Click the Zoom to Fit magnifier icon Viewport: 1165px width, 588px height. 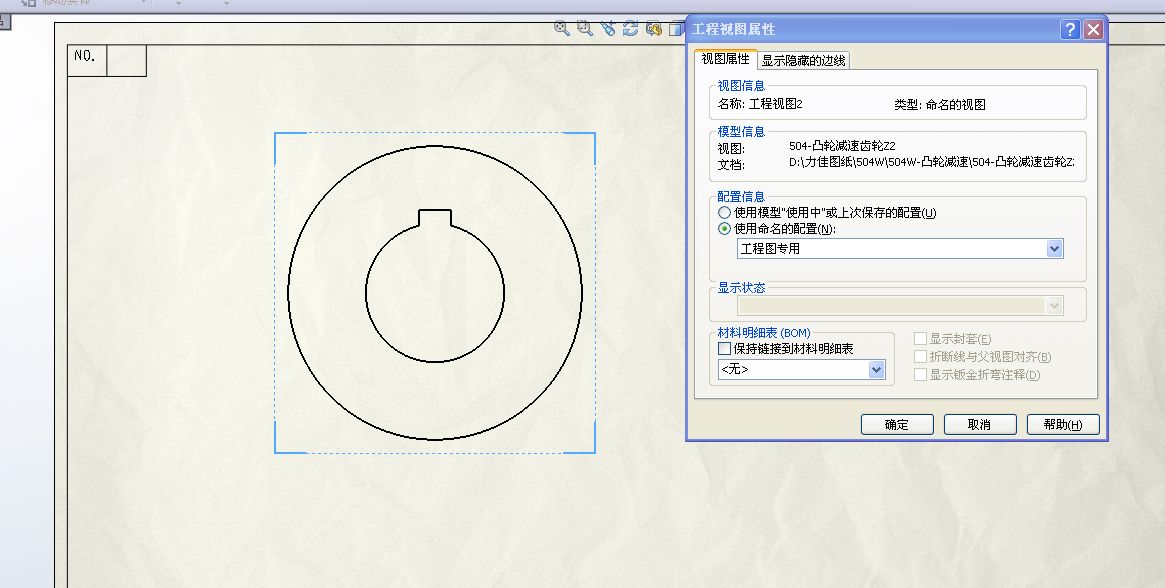point(562,28)
